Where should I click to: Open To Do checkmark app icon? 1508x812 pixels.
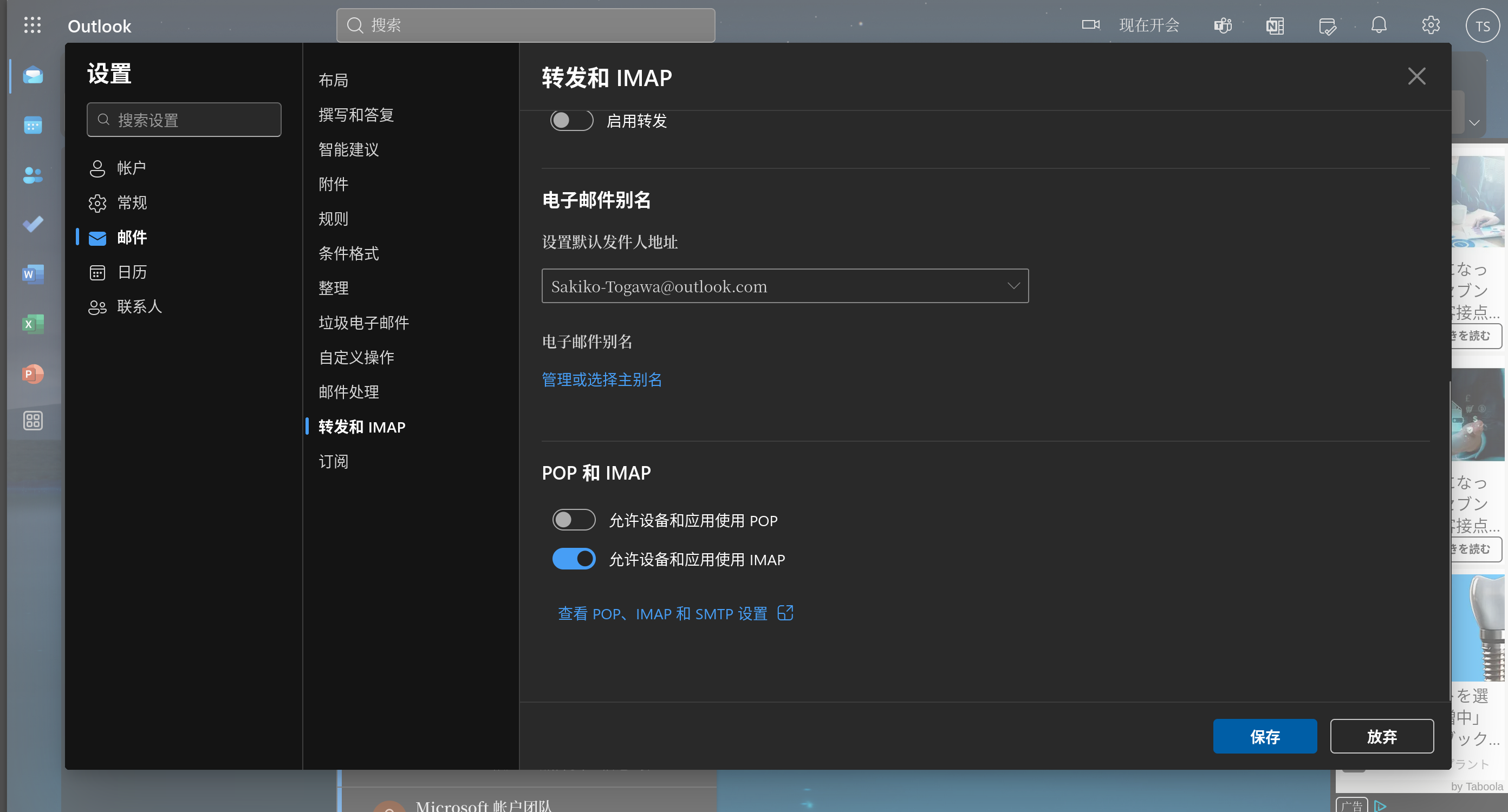[33, 224]
